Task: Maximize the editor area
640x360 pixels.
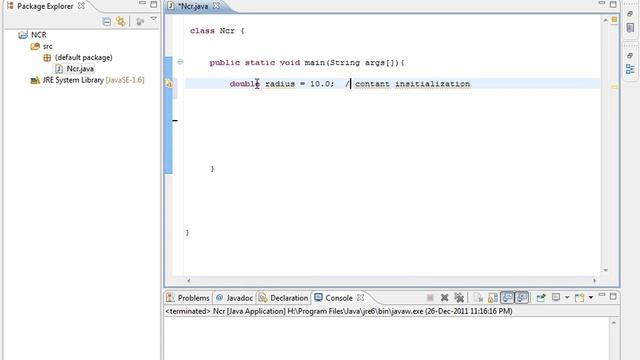Action: tap(613, 4)
